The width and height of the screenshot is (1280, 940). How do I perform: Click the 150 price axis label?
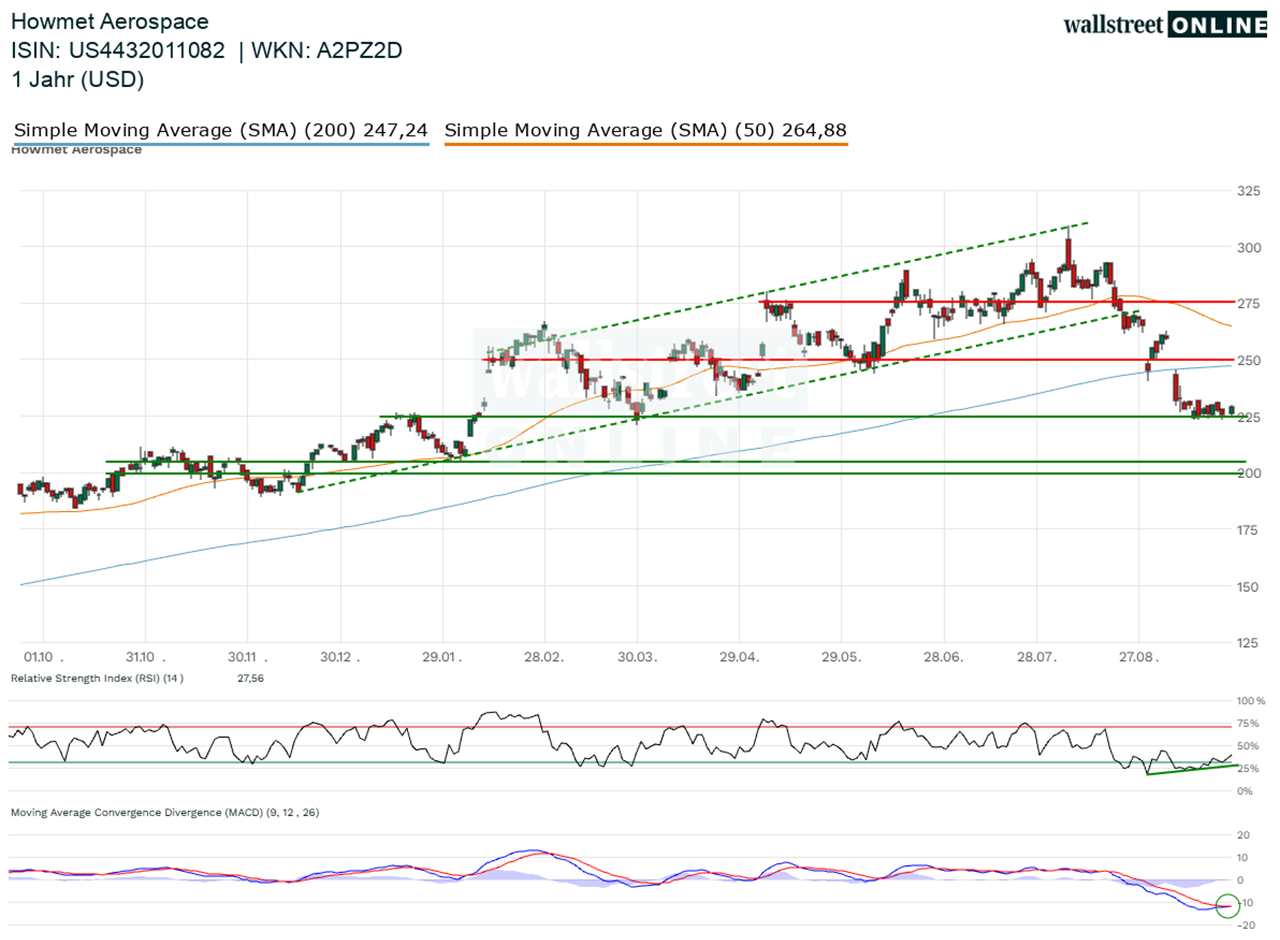1249,587
